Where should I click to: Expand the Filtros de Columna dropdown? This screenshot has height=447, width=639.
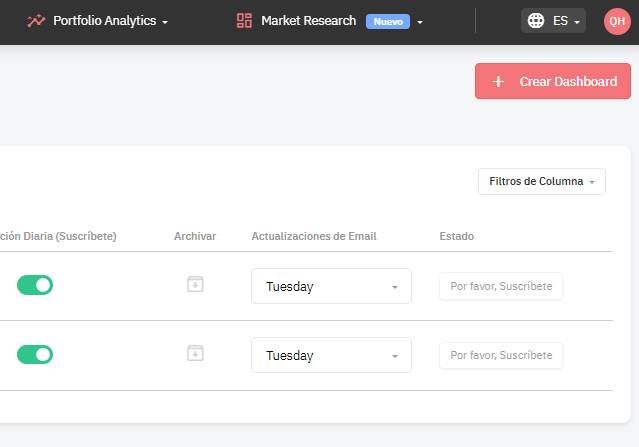[x=542, y=181]
